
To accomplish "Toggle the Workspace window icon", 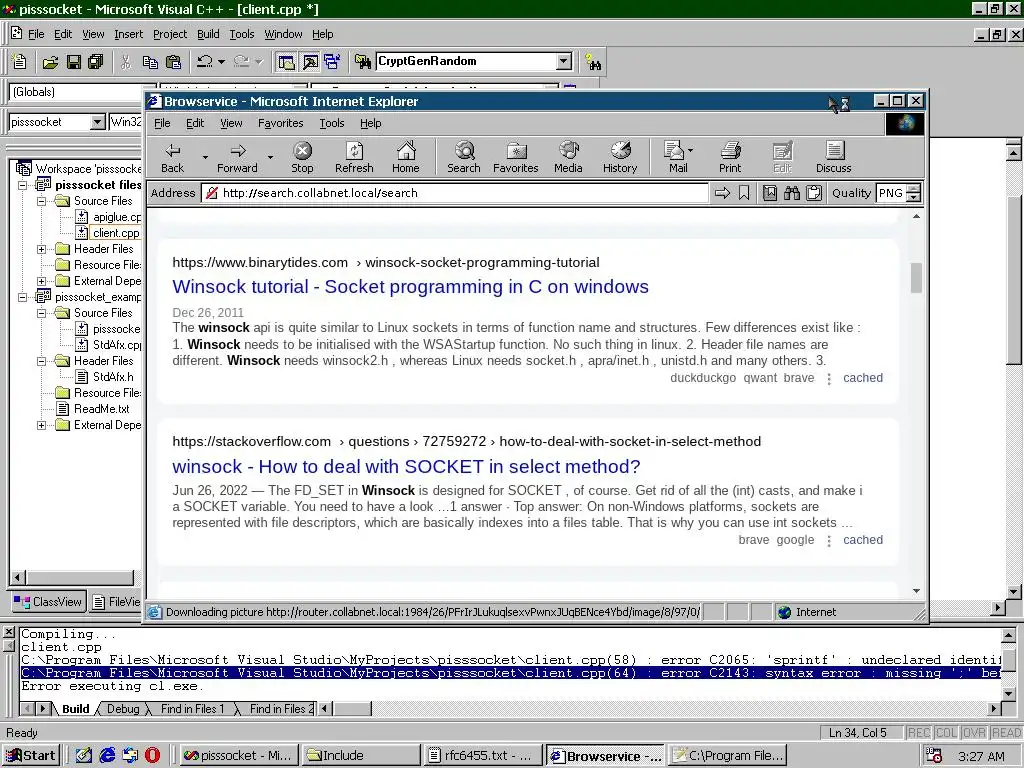I will click(x=286, y=62).
